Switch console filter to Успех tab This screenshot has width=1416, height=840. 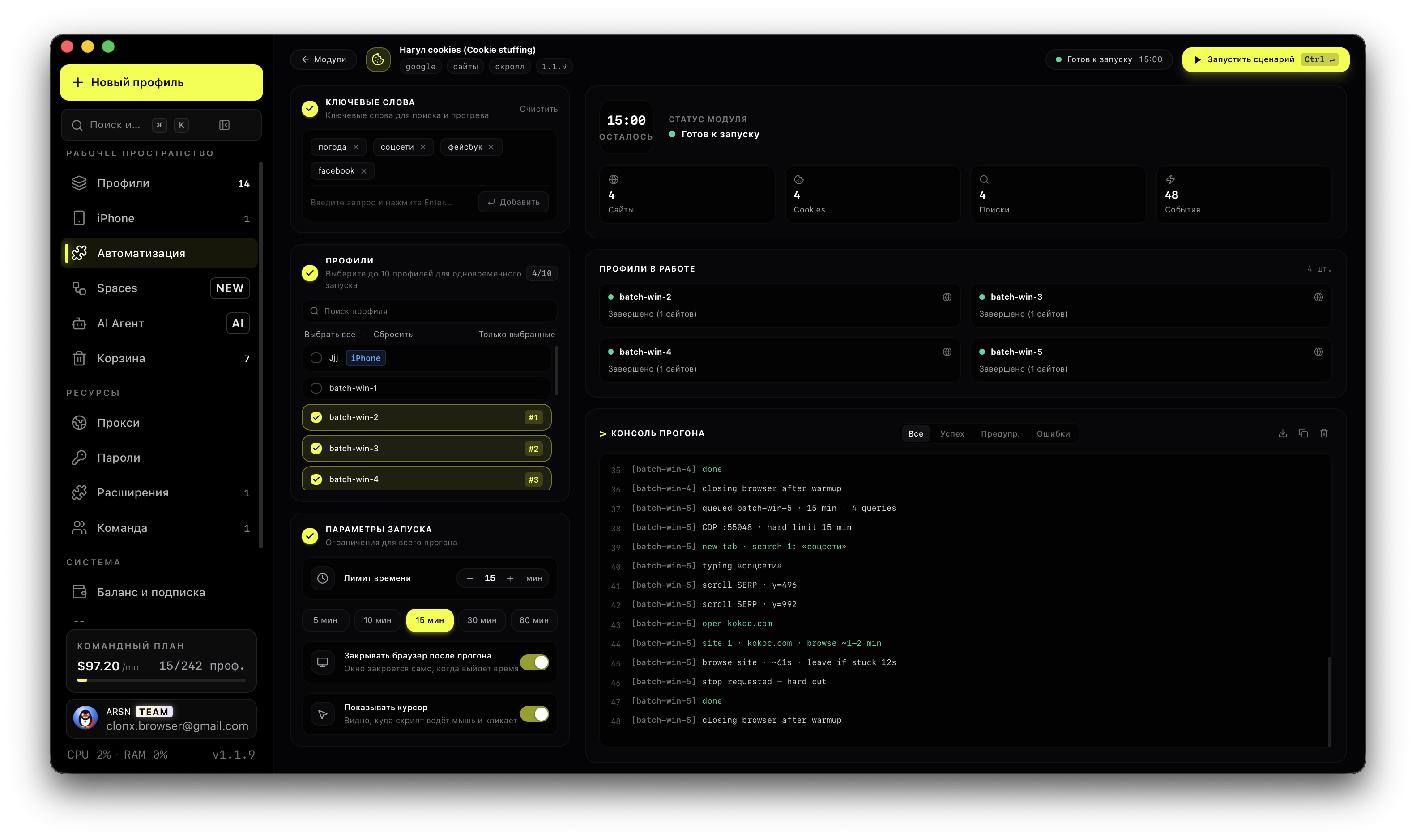952,433
